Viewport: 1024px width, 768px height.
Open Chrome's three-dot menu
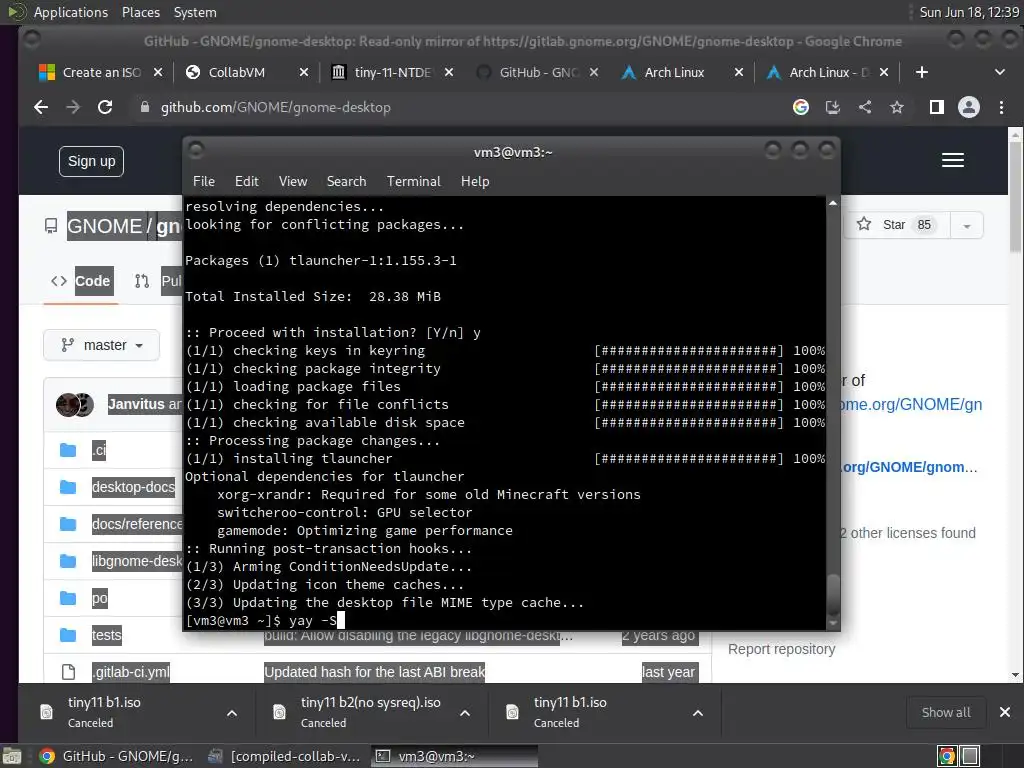click(x=1001, y=107)
